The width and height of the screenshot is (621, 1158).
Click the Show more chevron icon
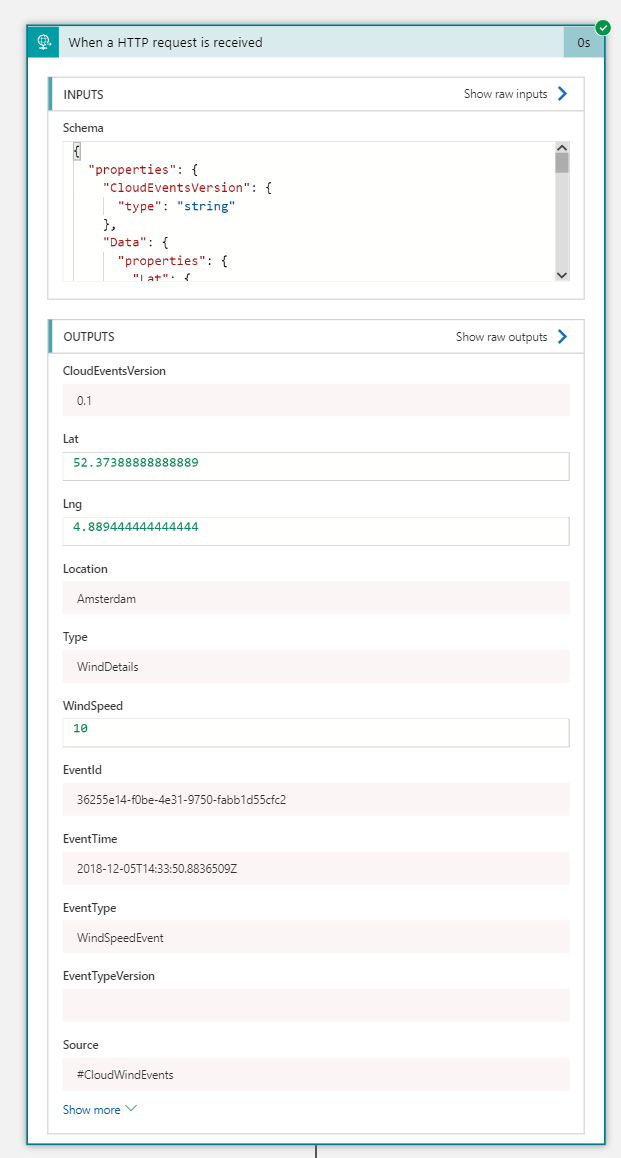[131, 1109]
